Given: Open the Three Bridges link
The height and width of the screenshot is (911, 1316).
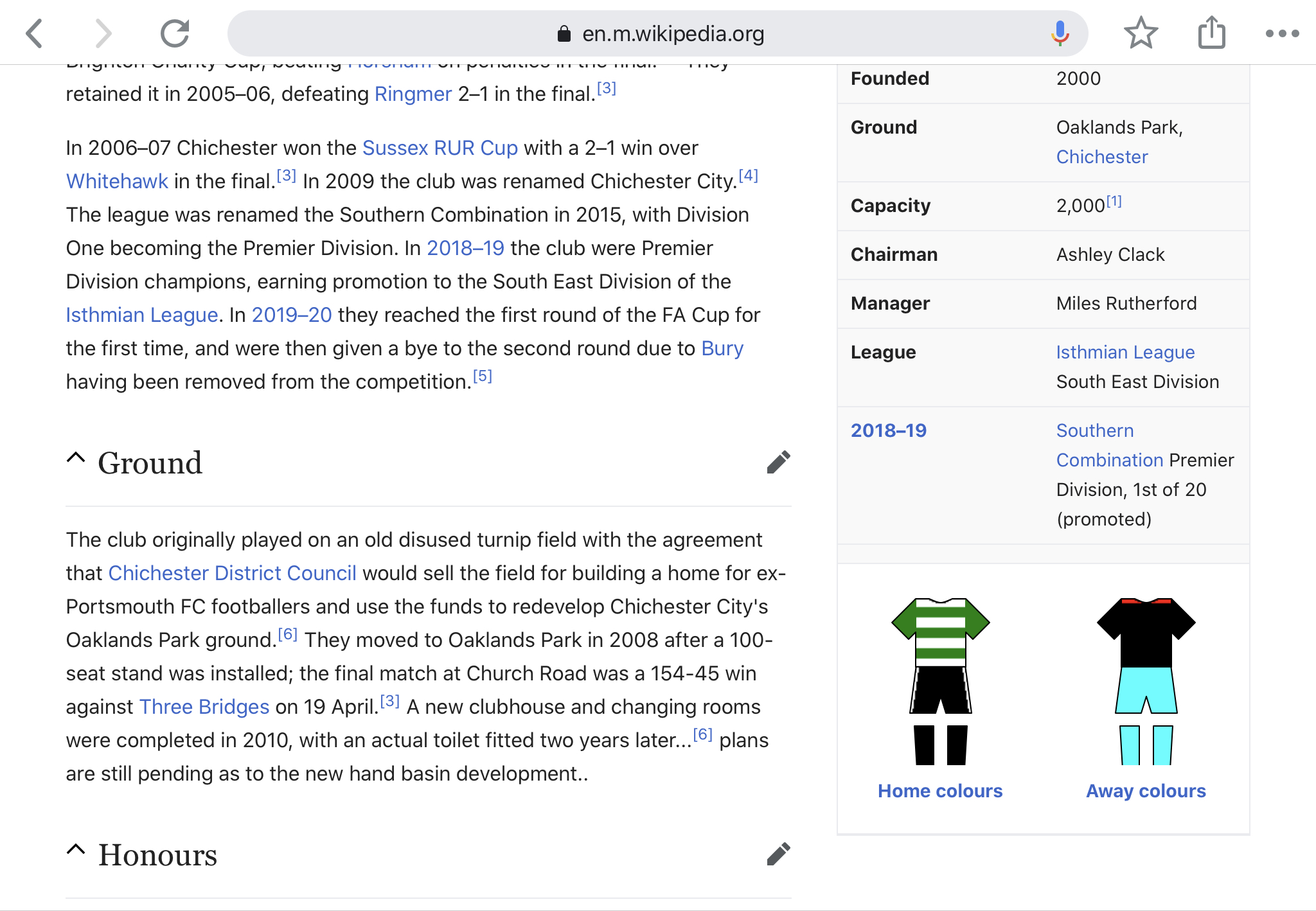Looking at the screenshot, I should pyautogui.click(x=204, y=707).
